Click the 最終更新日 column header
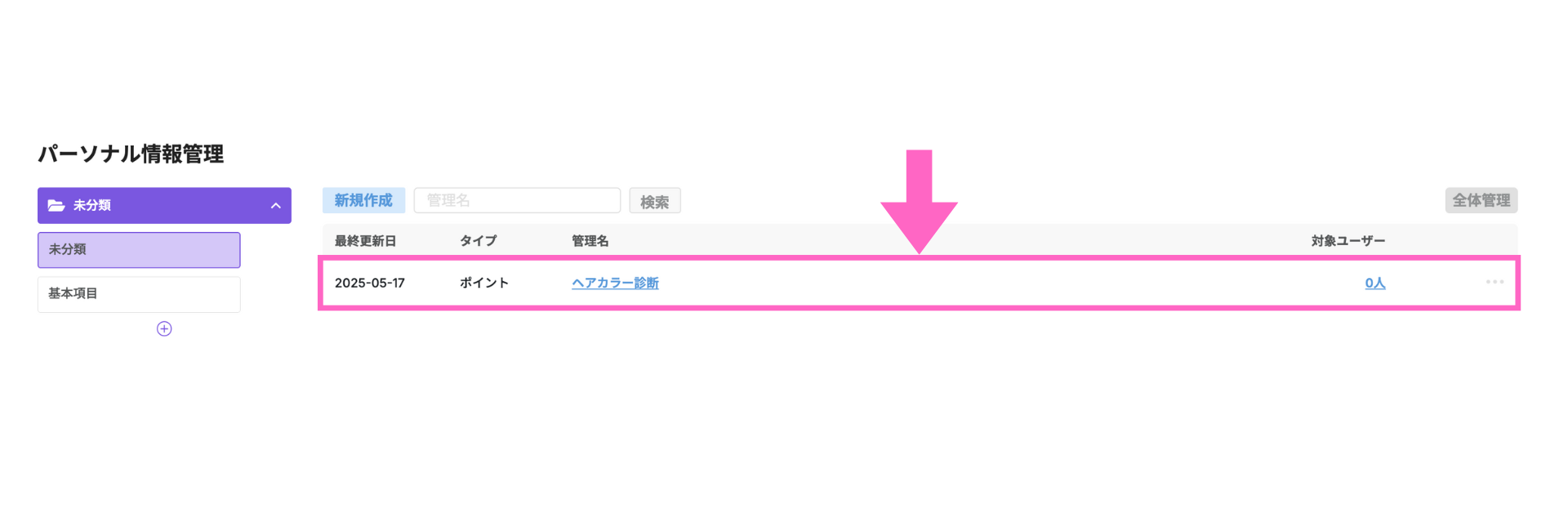This screenshot has height=523, width=1568. [x=365, y=241]
